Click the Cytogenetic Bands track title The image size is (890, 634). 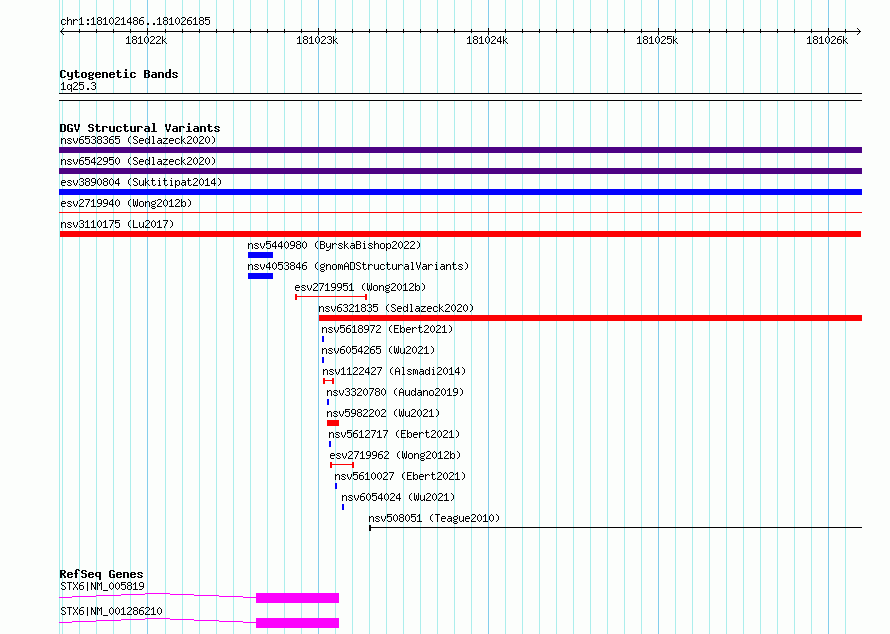pos(119,74)
